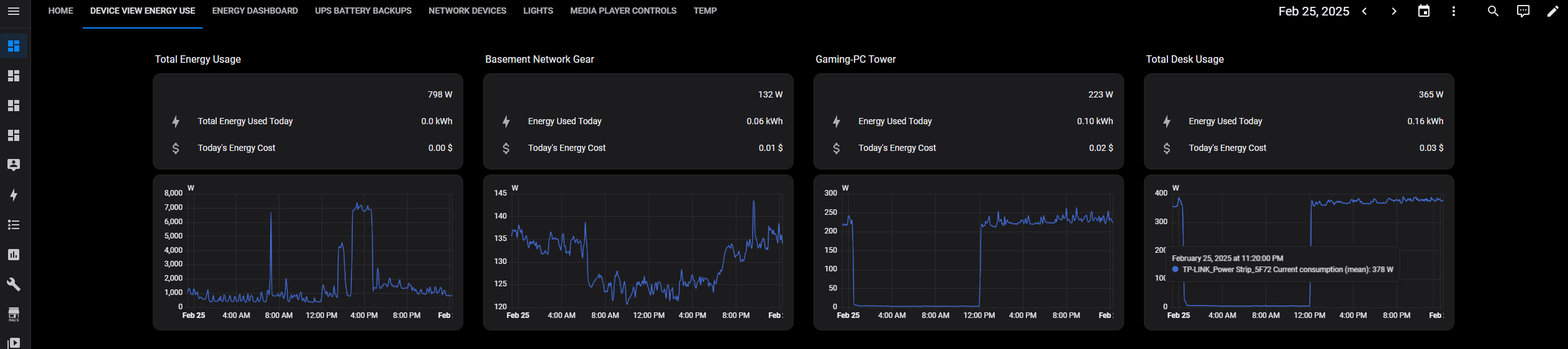Open the Assist chat bubble icon
The image size is (1568, 349).
point(1523,11)
